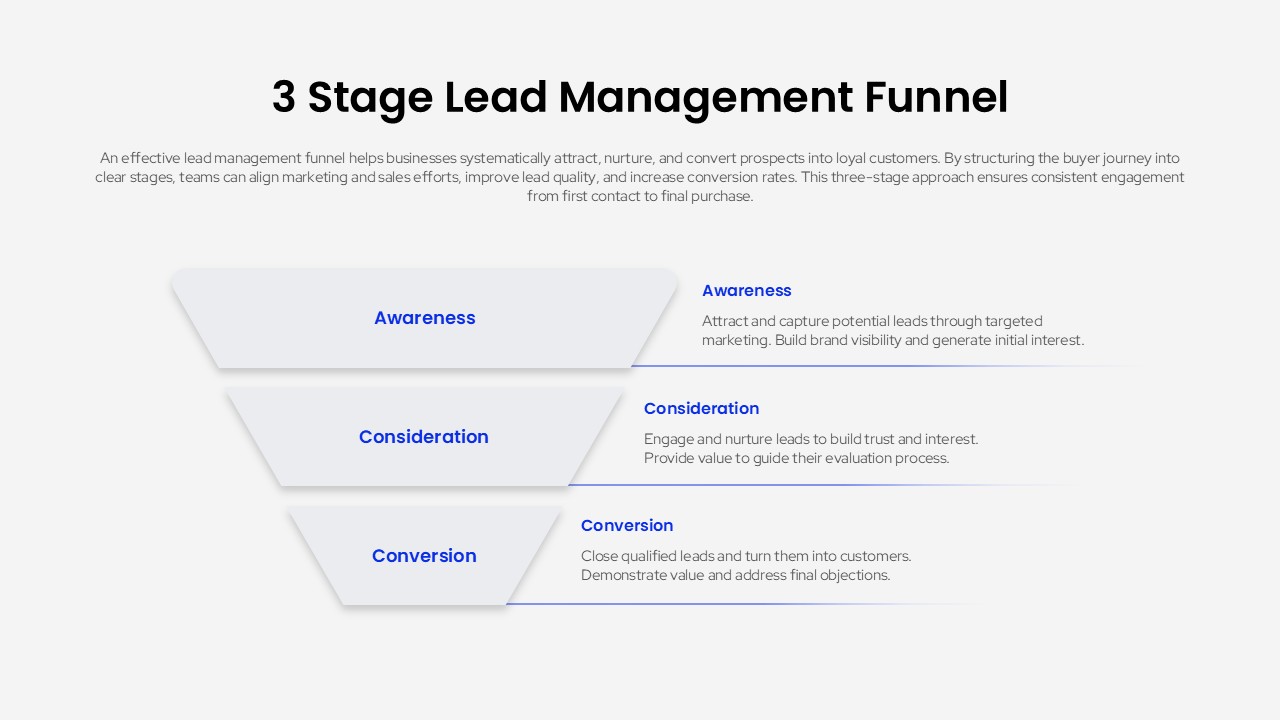1280x720 pixels.
Task: Click the Conversion description text
Action: coord(746,565)
